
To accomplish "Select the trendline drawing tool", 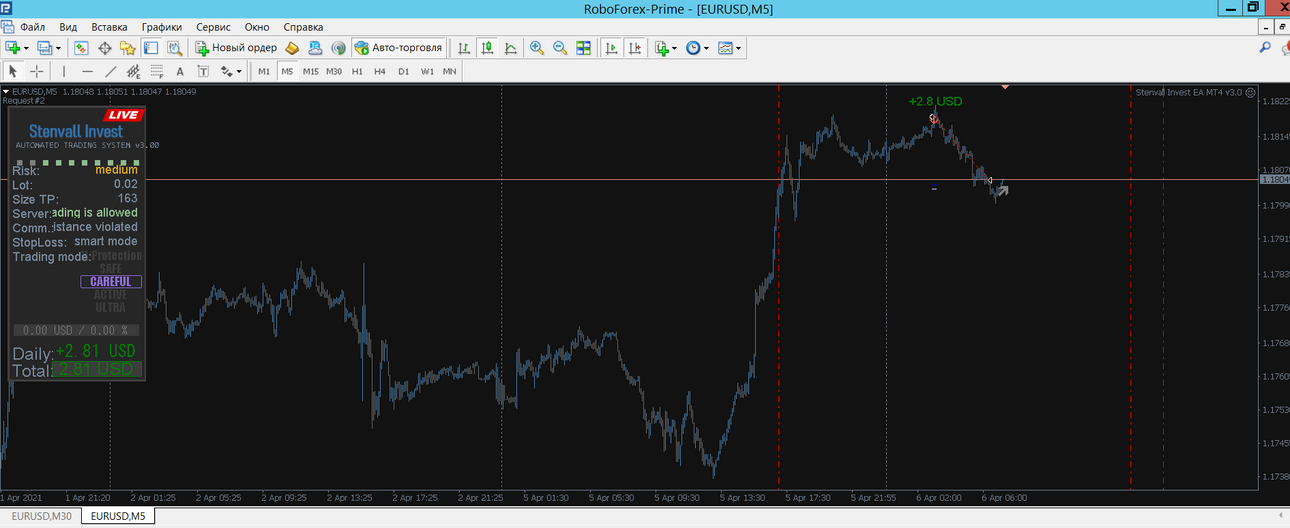I will pos(110,71).
